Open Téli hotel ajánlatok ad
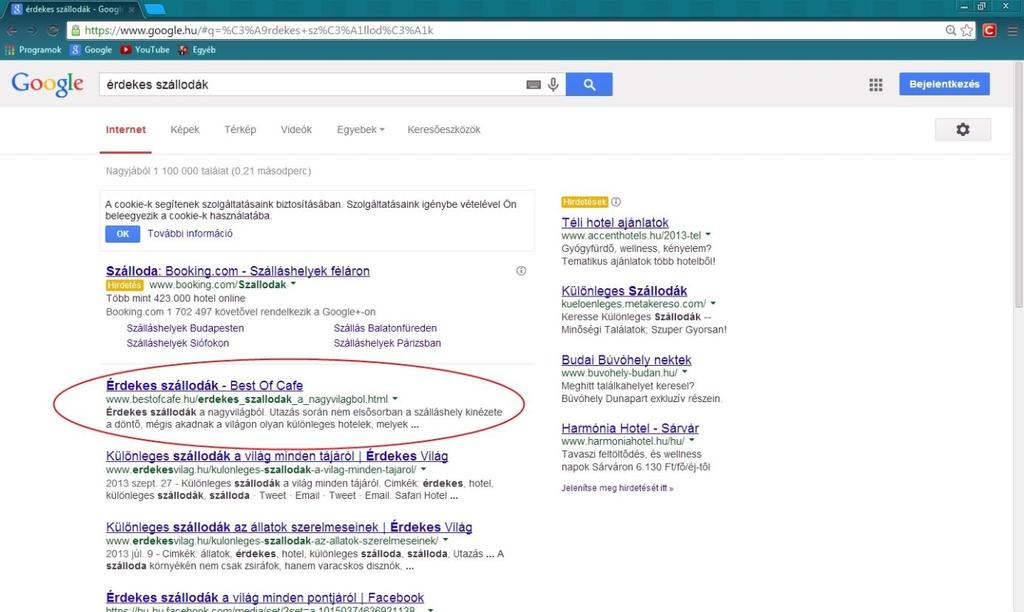 (615, 223)
